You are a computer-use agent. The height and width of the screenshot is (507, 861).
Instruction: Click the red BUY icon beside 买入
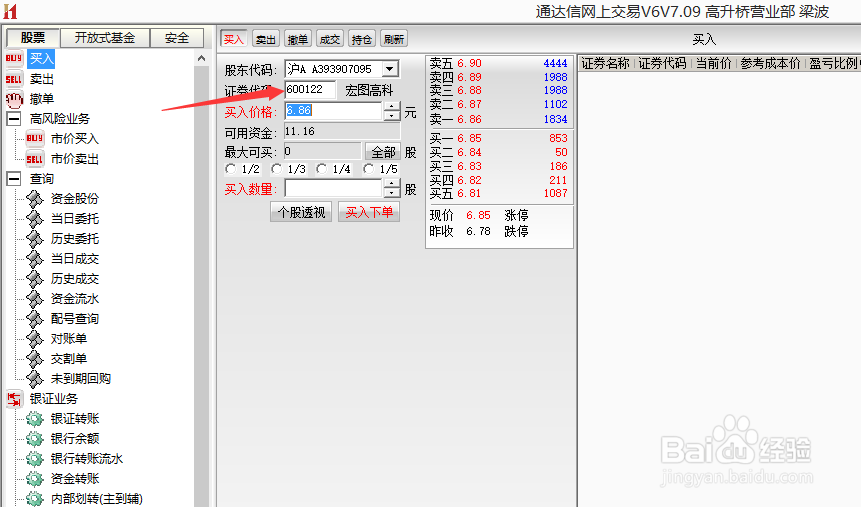14,59
